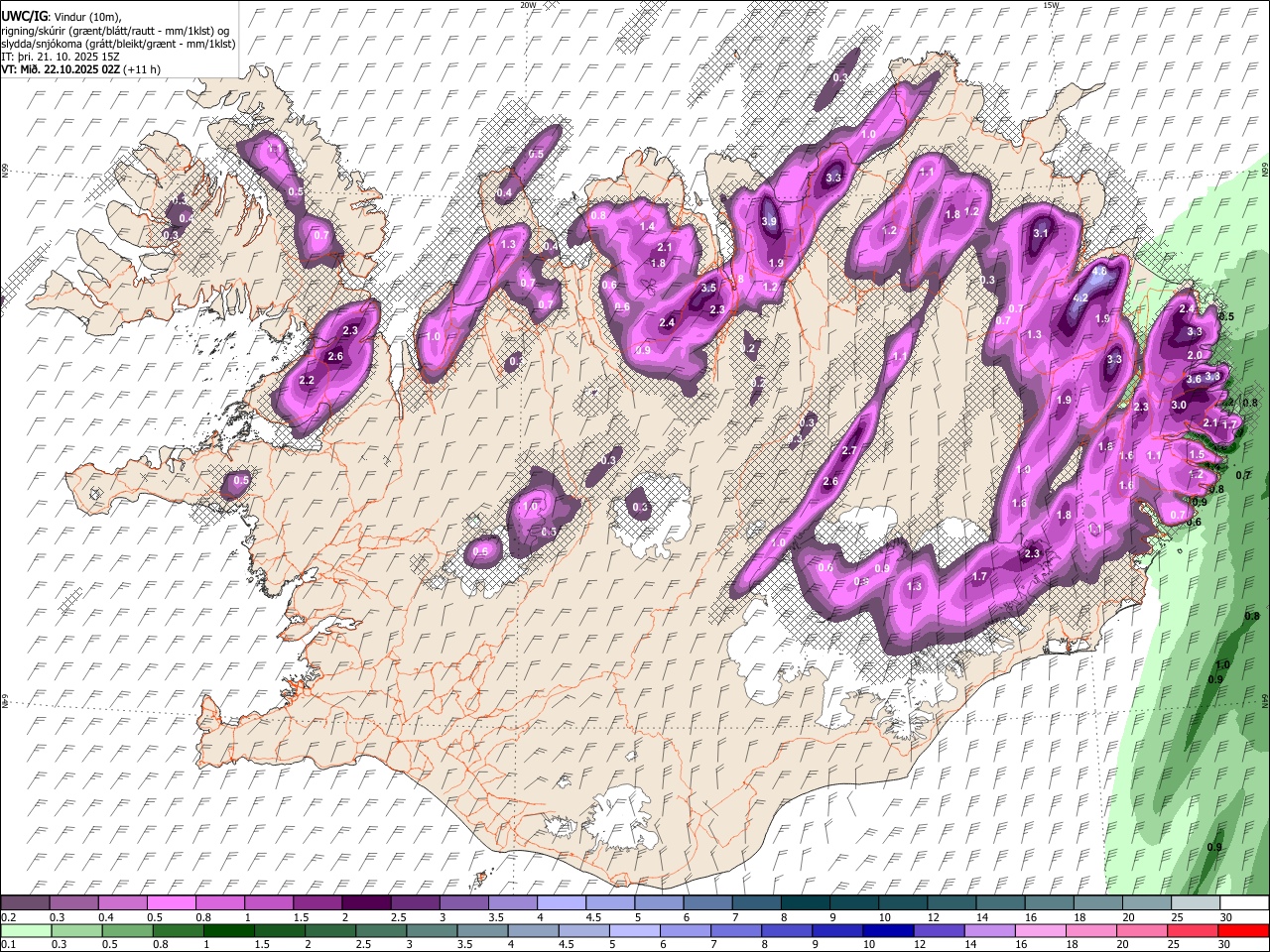
Task: Click the 3.9 precipitation value on the map
Action: point(769,221)
